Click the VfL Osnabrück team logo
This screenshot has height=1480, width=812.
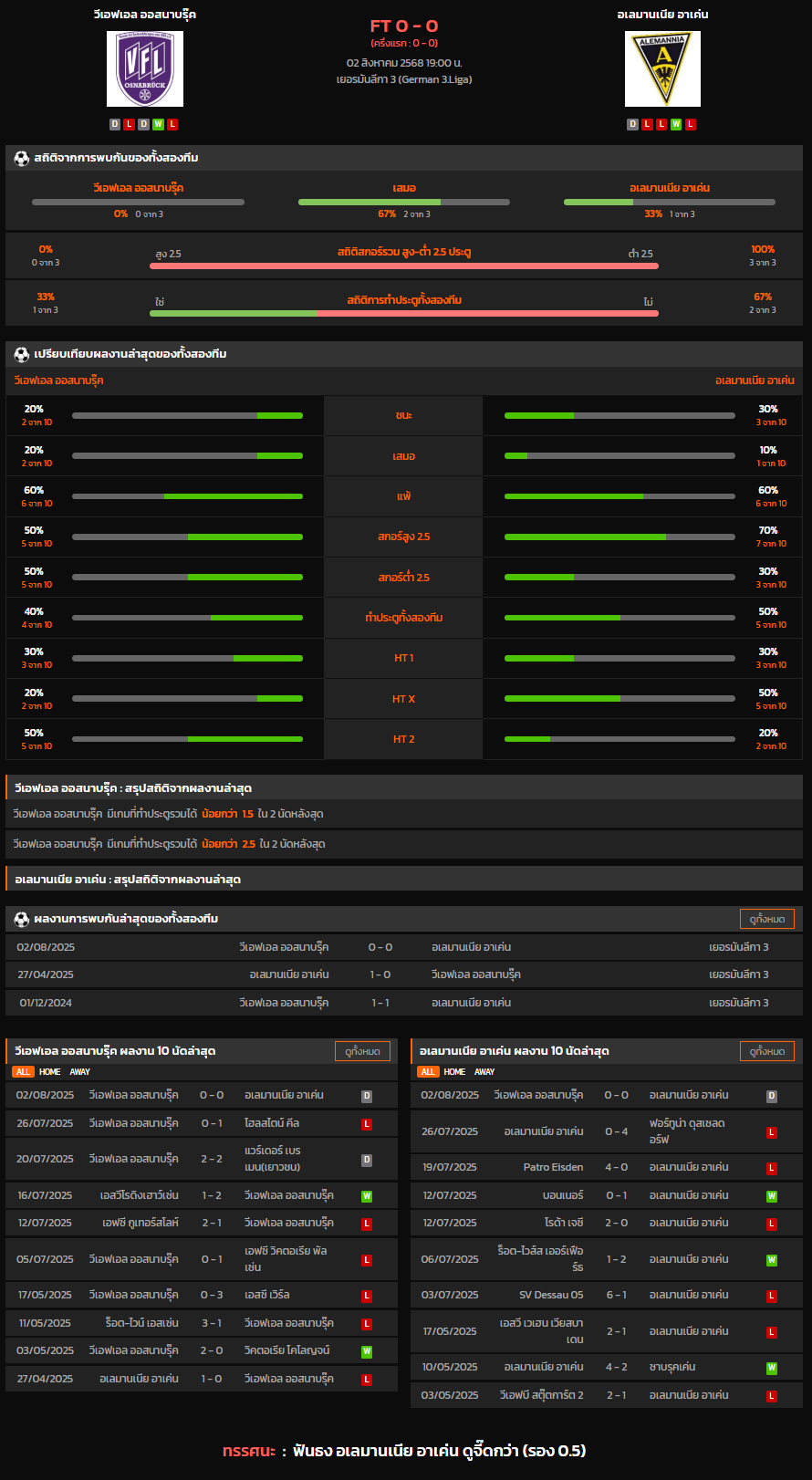pyautogui.click(x=145, y=68)
